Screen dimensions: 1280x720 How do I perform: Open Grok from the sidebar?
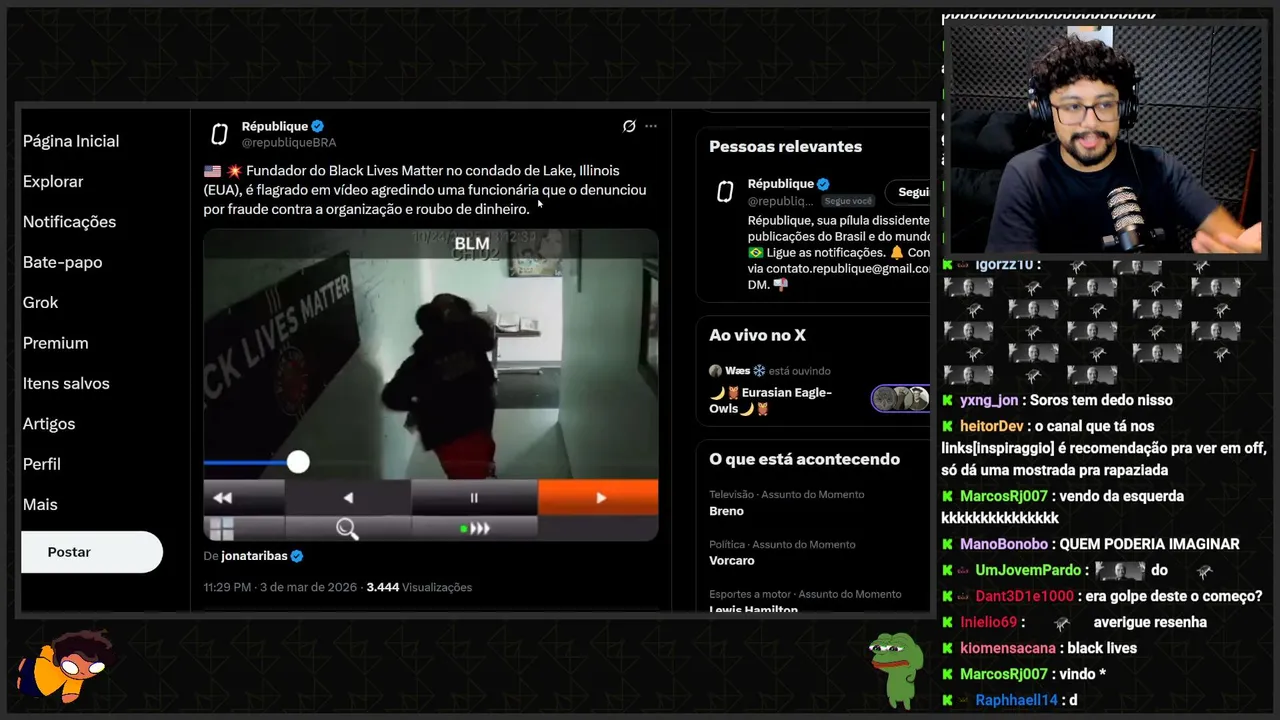pyautogui.click(x=40, y=302)
